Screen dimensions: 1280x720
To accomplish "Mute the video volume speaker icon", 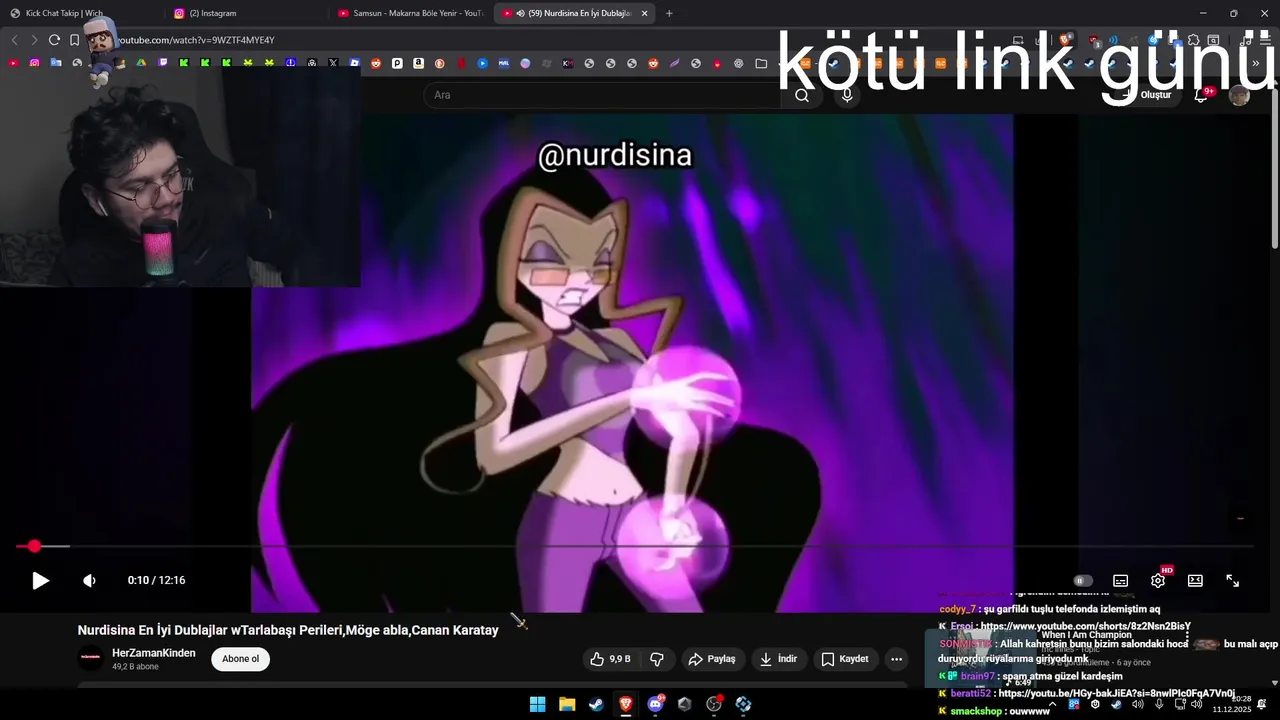I will pos(89,580).
